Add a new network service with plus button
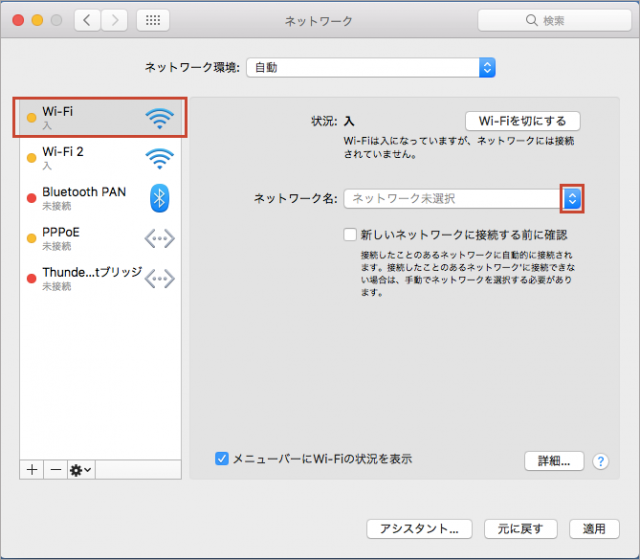The image size is (640, 560). [33, 469]
